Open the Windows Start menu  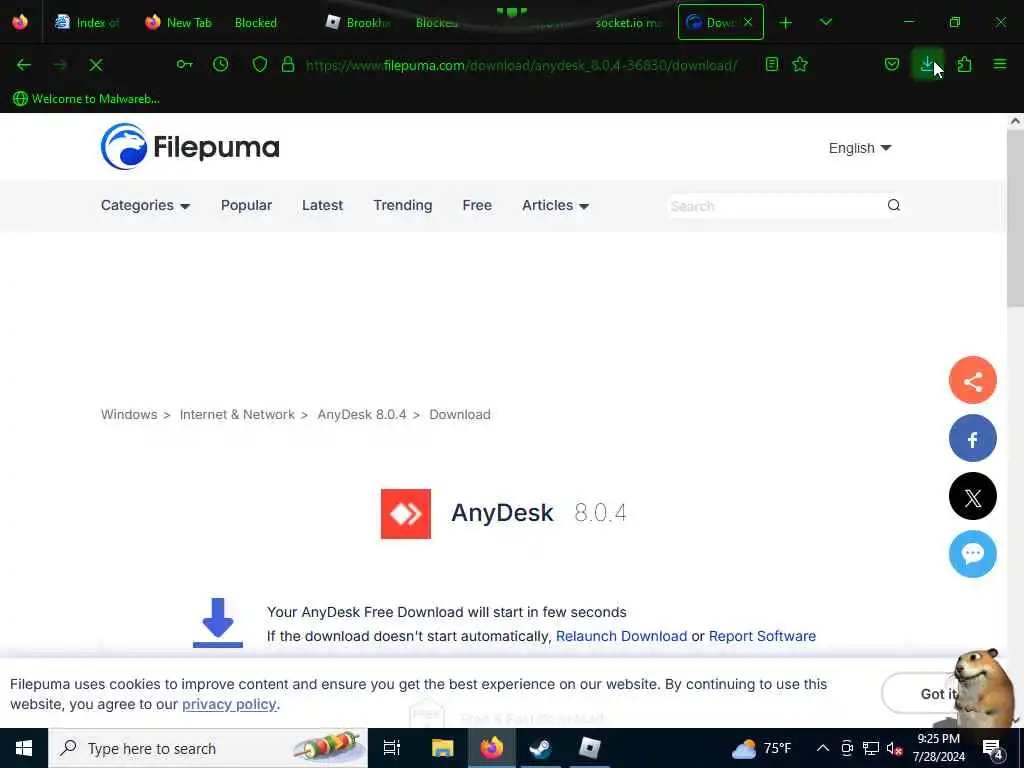24,748
